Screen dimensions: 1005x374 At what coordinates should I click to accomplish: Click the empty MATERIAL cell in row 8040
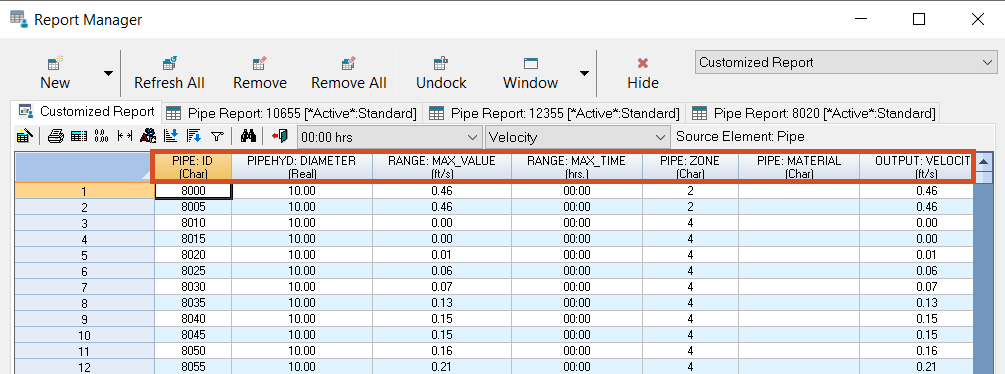coord(799,319)
